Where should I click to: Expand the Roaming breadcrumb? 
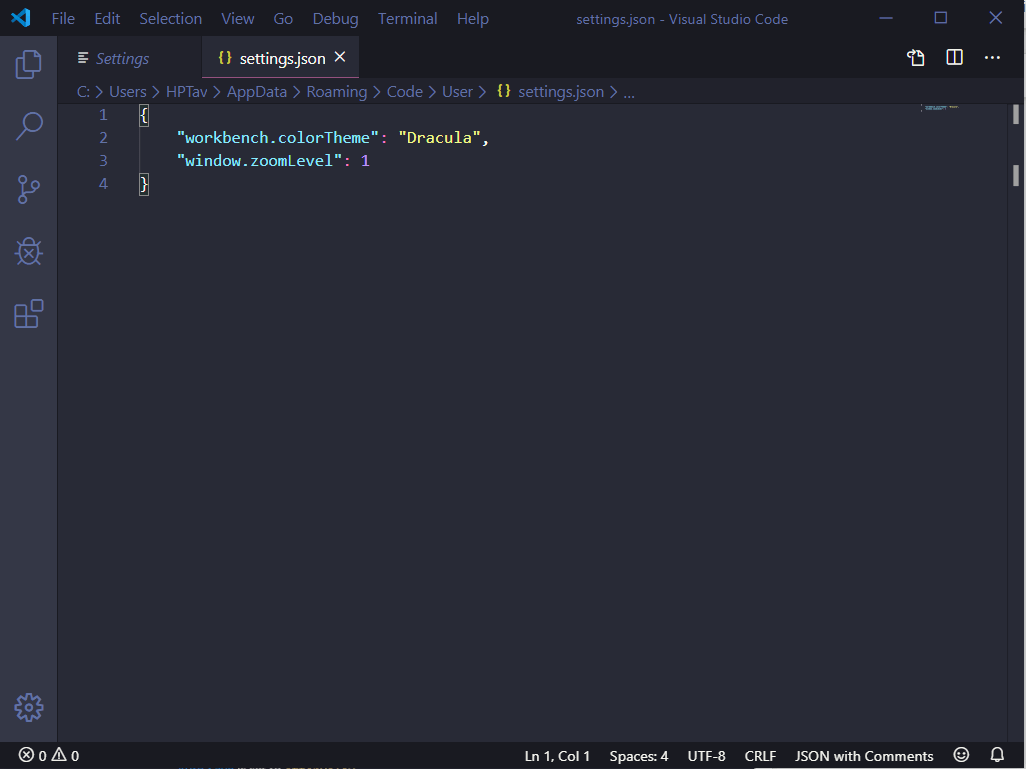point(336,92)
